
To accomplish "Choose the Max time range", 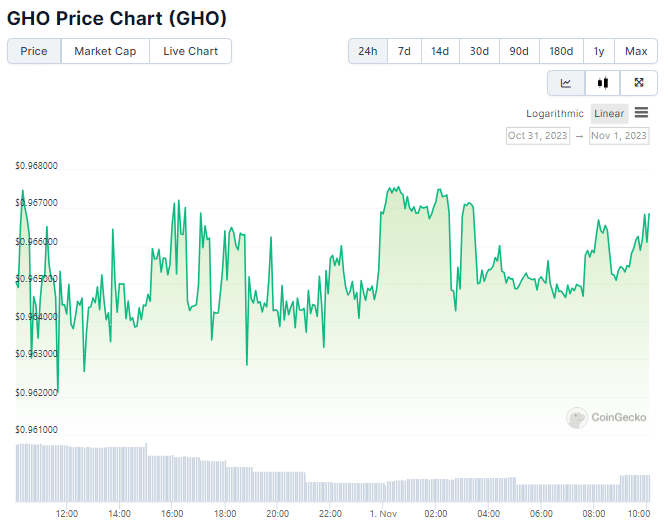I will [636, 51].
